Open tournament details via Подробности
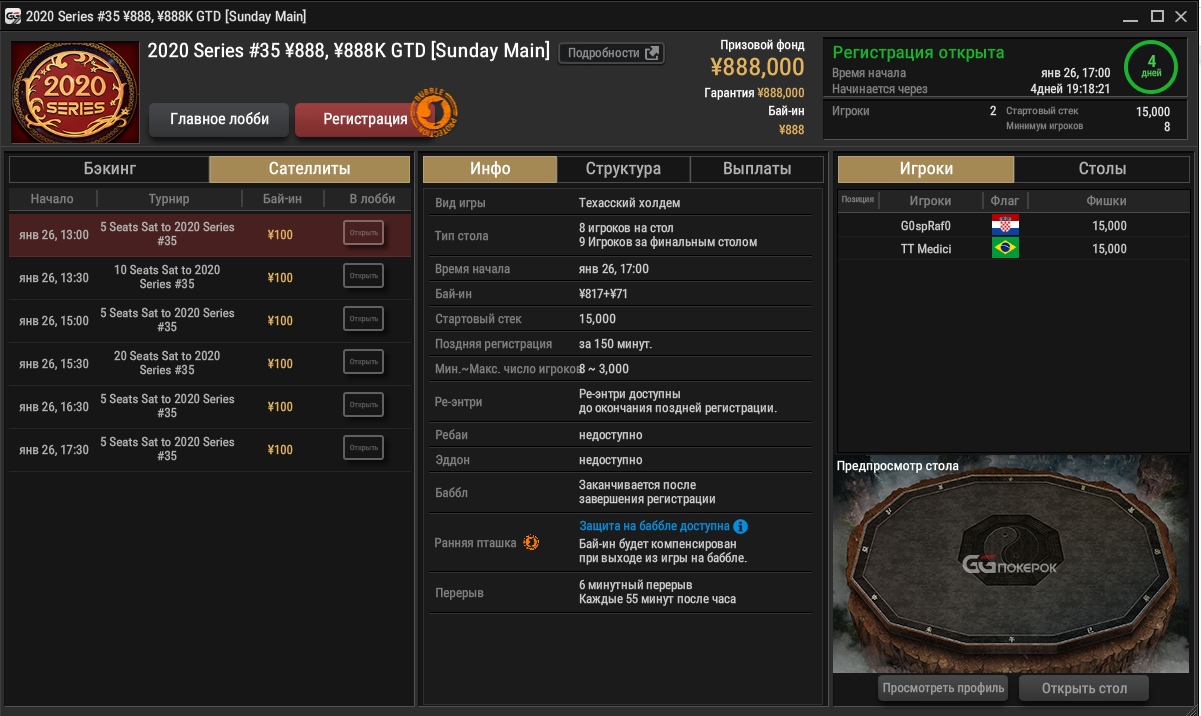Screen dimensions: 1201x716 coord(610,53)
